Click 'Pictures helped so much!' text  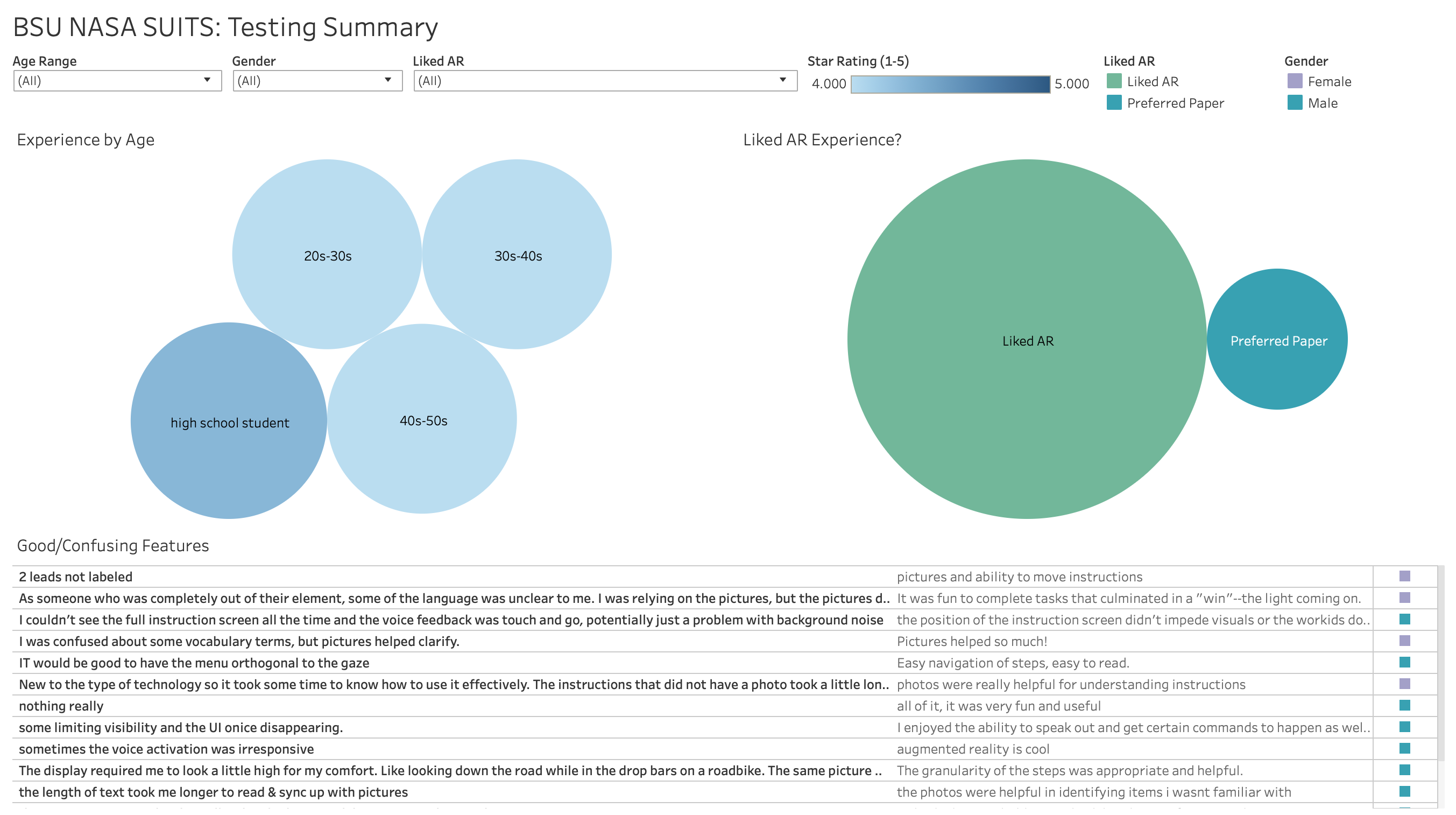coord(972,641)
